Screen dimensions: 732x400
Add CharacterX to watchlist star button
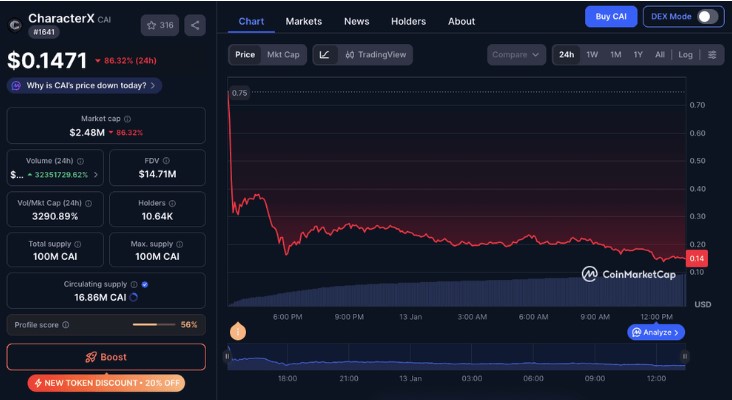160,25
